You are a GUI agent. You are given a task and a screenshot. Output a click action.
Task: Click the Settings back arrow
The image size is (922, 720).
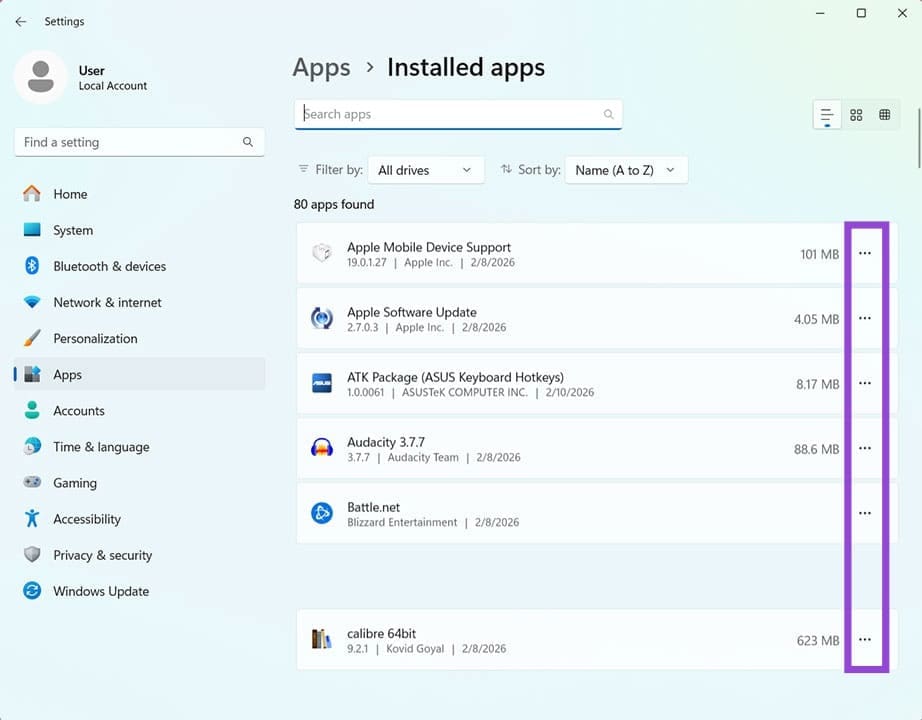(21, 21)
